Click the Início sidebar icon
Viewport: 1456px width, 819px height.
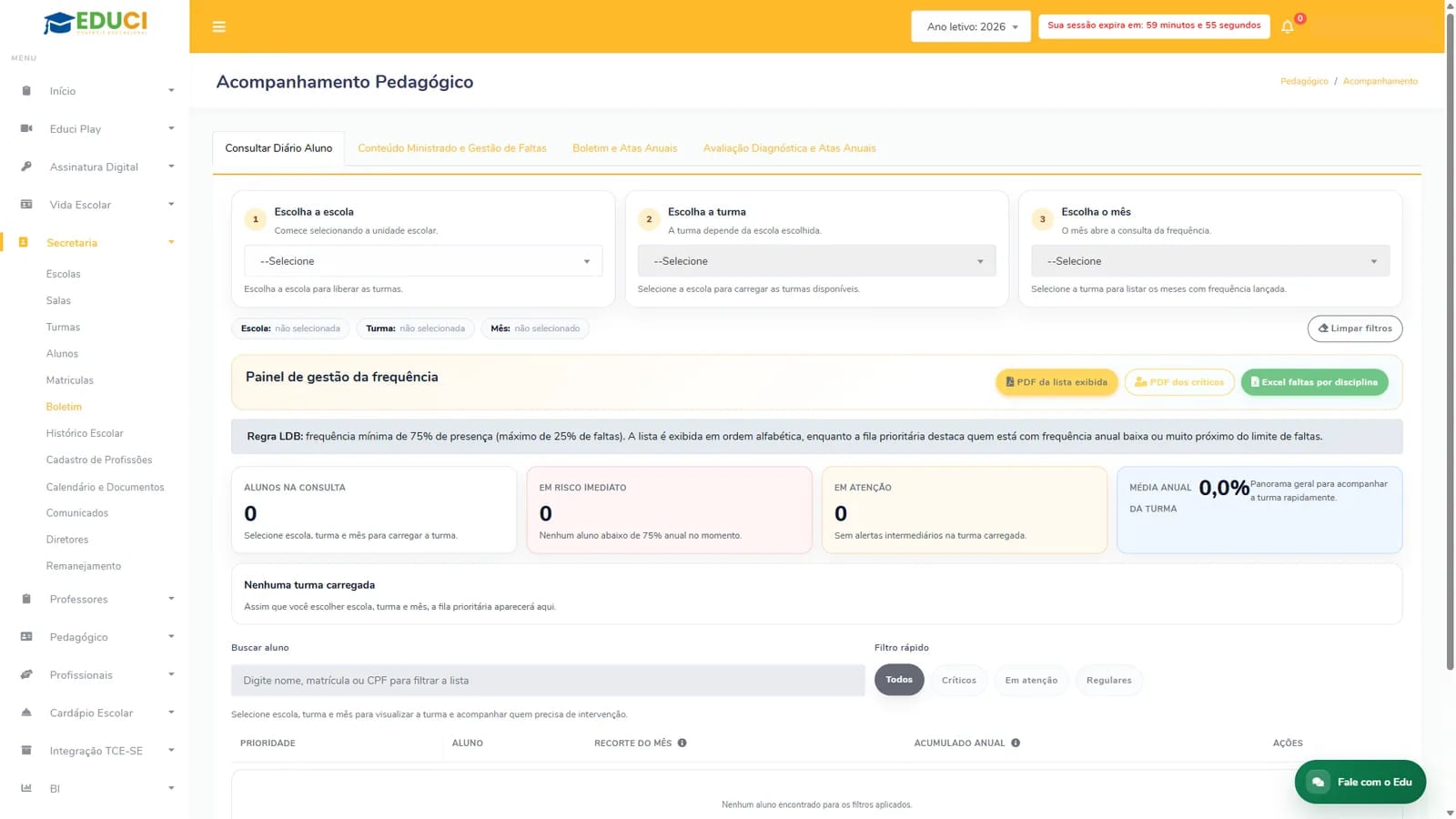26,91
